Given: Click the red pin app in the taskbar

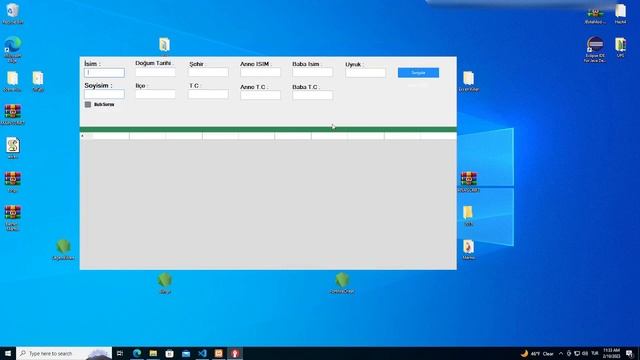Looking at the screenshot, I should tap(235, 353).
